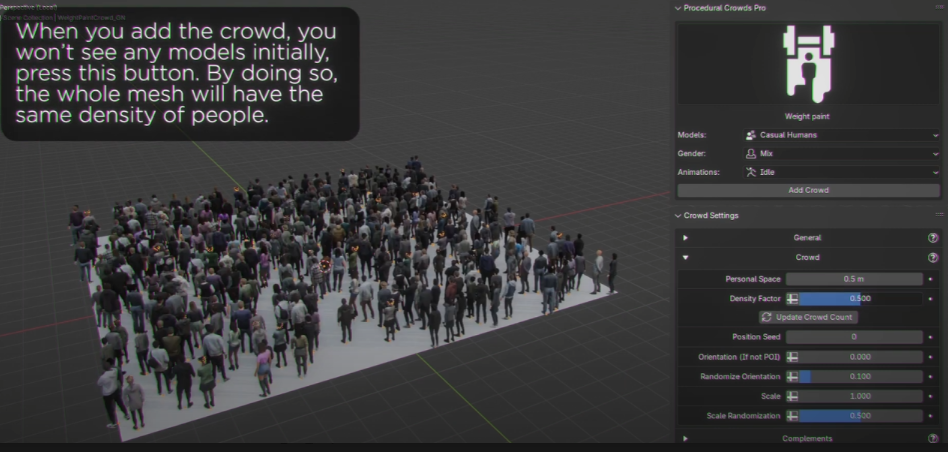Click the Update Crowd Count button
This screenshot has width=948, height=452.
(808, 317)
